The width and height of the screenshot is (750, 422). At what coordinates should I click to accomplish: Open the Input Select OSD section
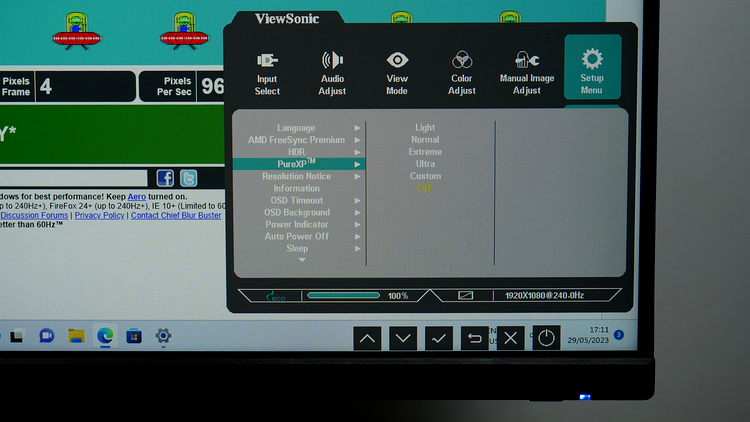(x=267, y=74)
